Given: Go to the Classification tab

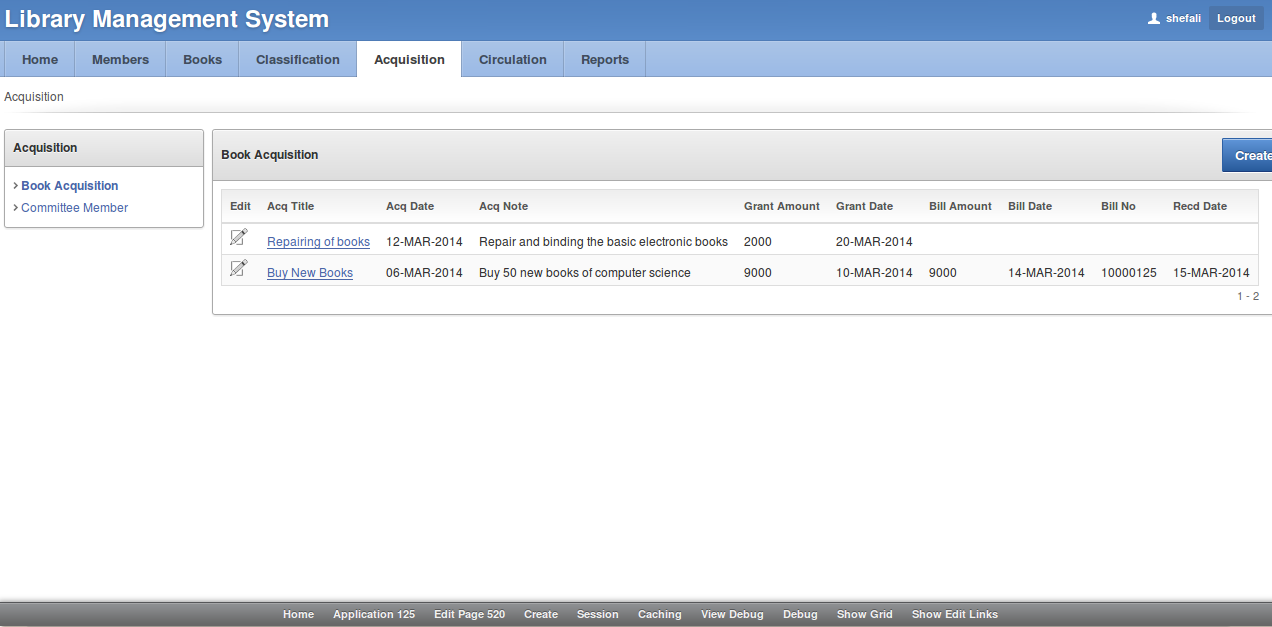Looking at the screenshot, I should 297,59.
